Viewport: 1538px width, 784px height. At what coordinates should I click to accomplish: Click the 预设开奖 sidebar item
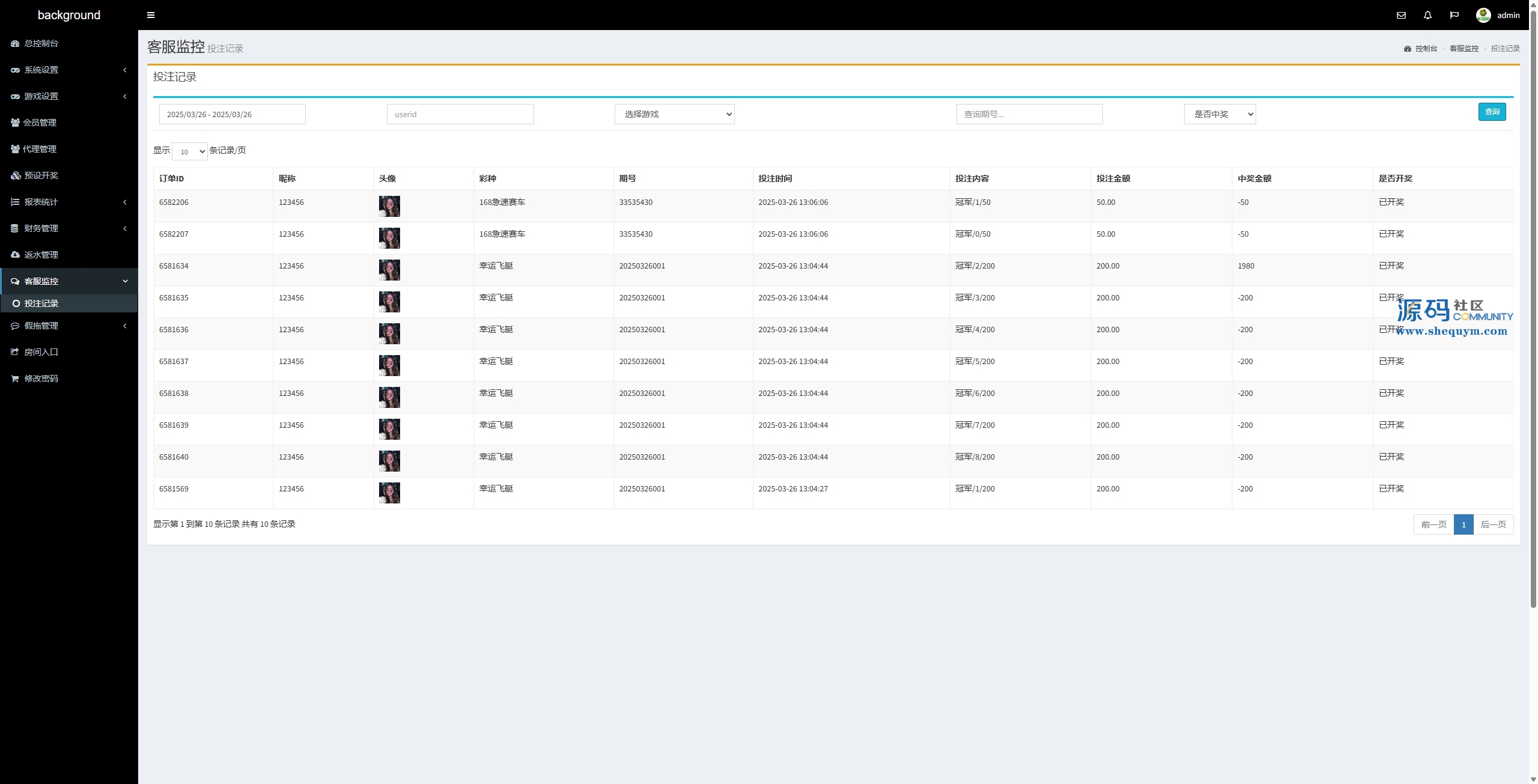coord(41,175)
